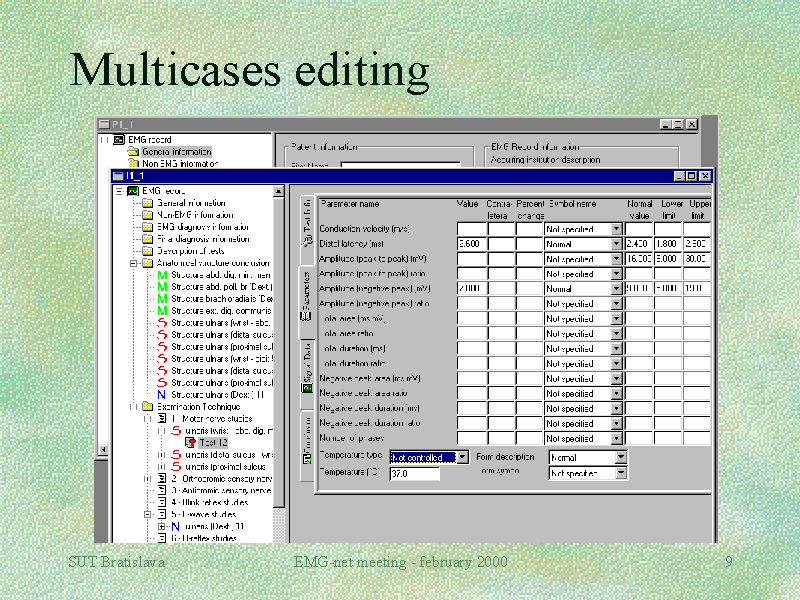The height and width of the screenshot is (600, 800).
Task: Click the test-list icon beside 1 - Motor nerve studies
Action: point(162,419)
